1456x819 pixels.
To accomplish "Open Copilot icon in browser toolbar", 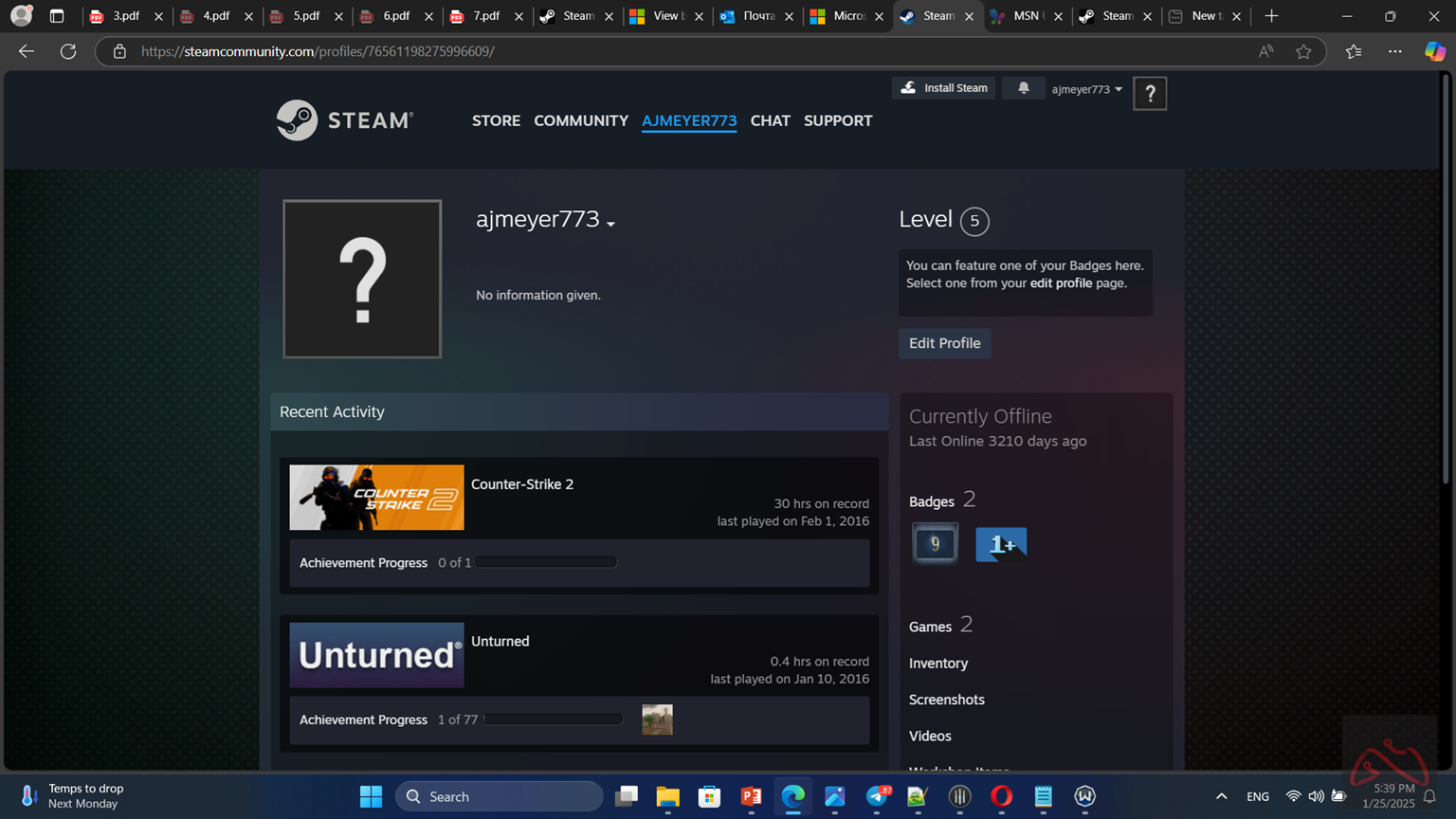I will point(1434,51).
